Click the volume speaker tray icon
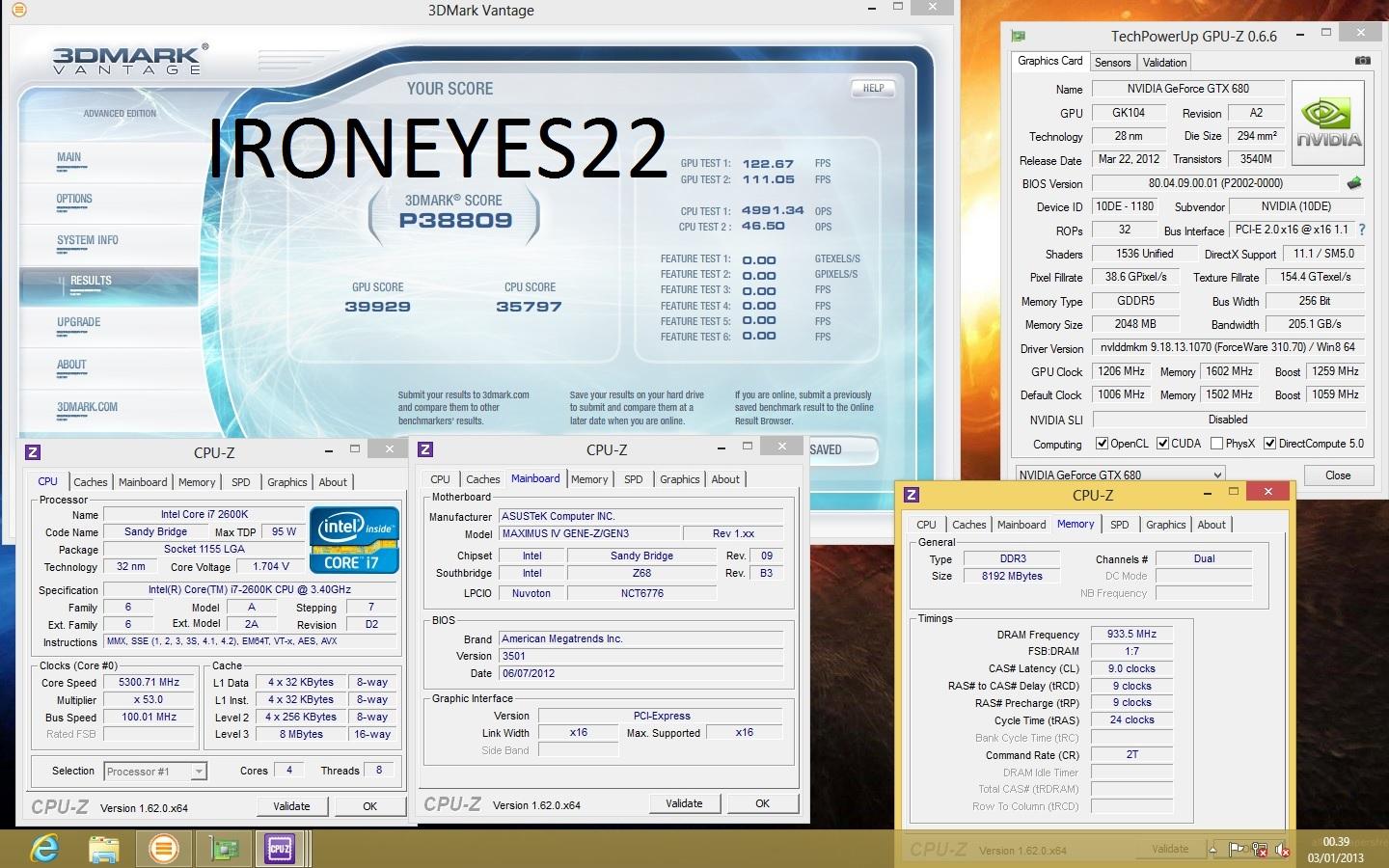 click(1282, 850)
